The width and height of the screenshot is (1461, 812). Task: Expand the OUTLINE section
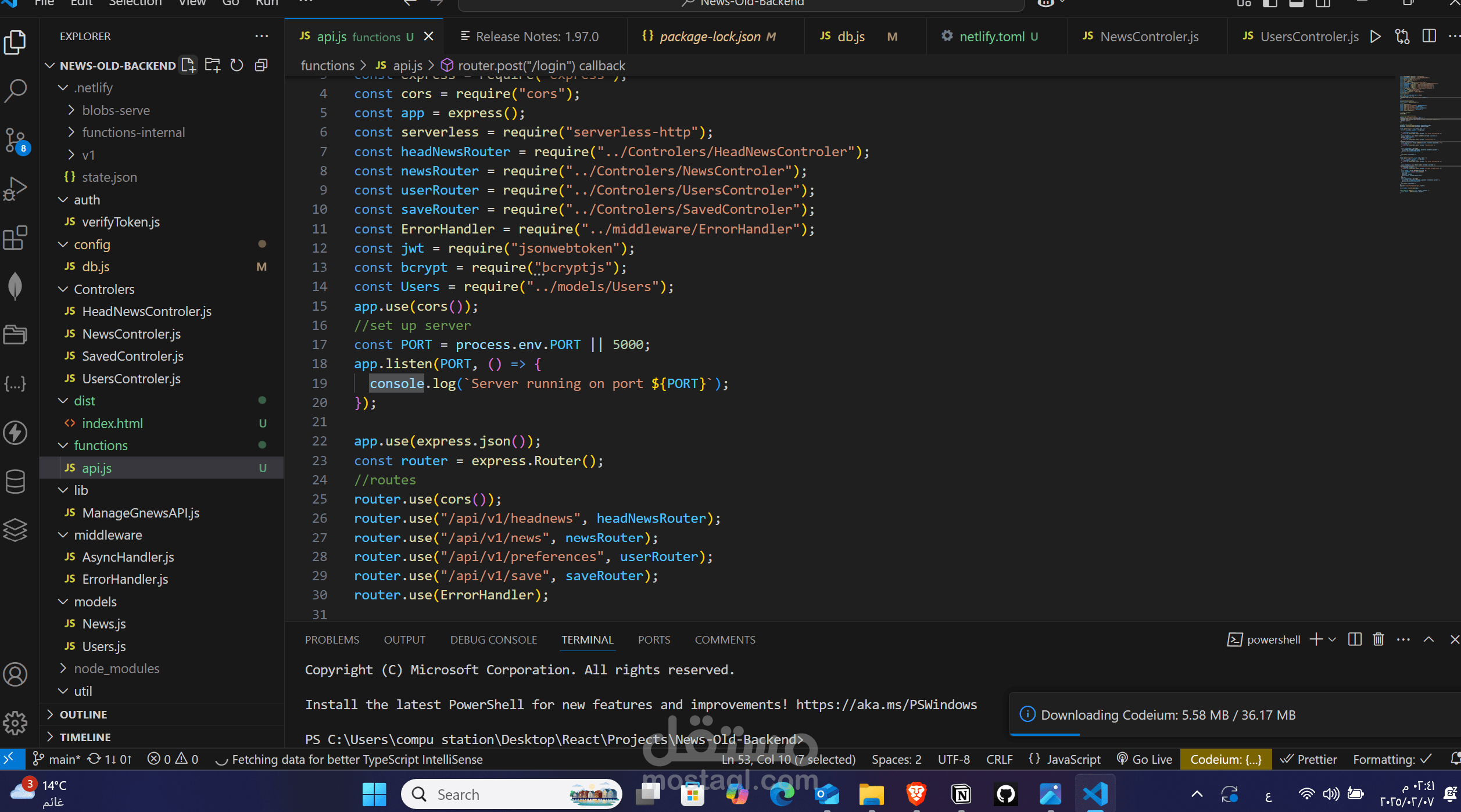(83, 714)
